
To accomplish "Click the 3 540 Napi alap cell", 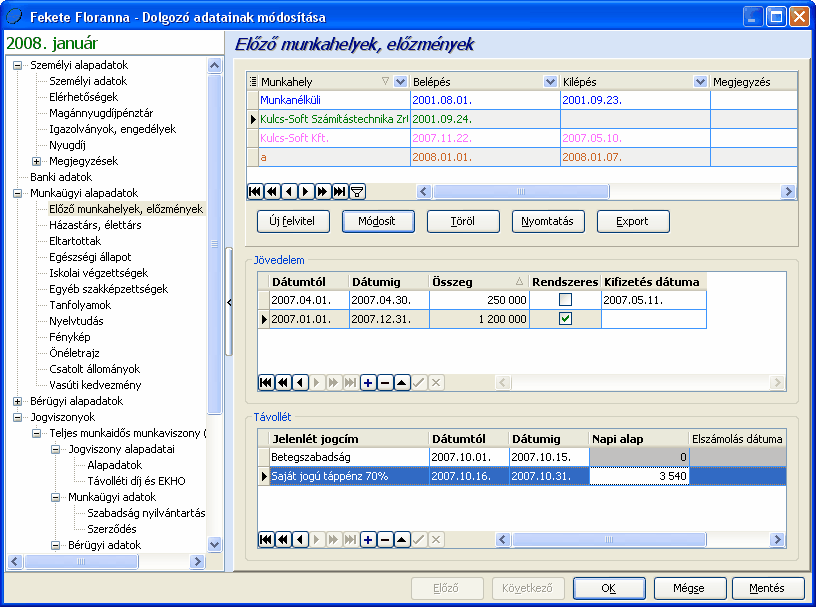I will (x=640, y=476).
